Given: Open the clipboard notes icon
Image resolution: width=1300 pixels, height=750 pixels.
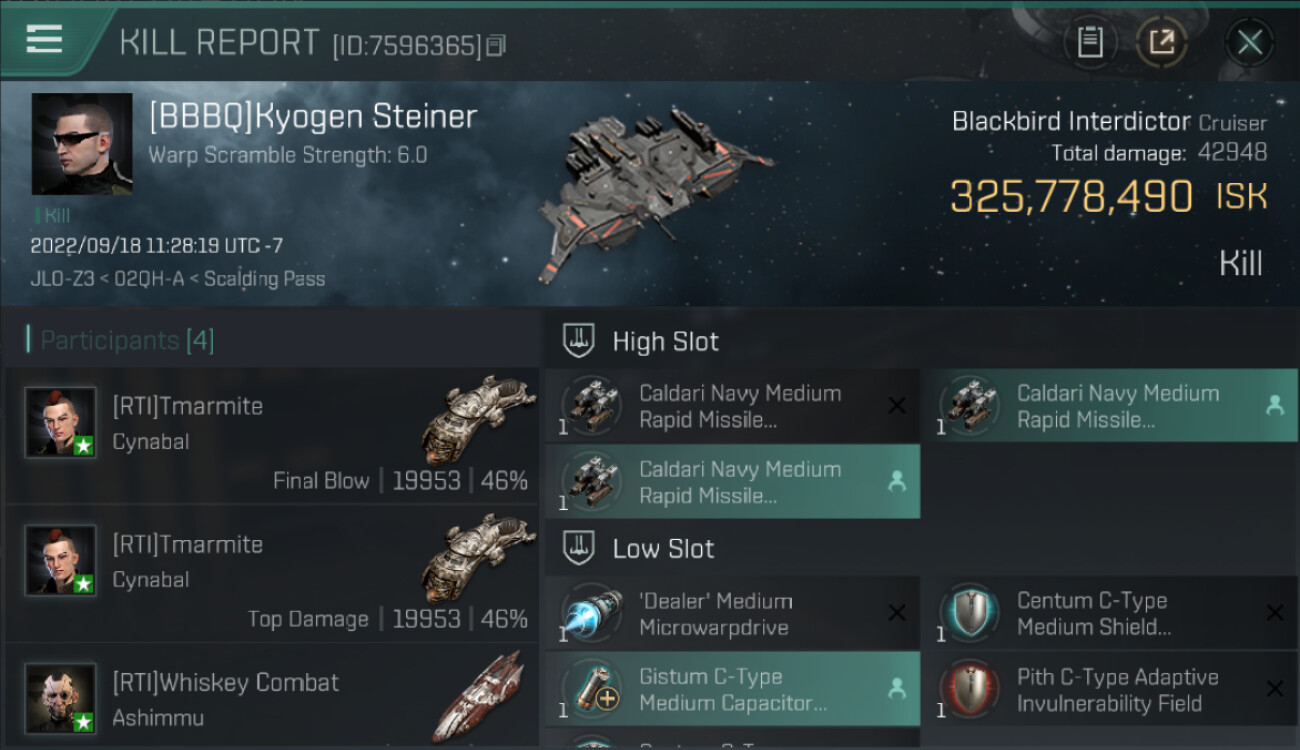Looking at the screenshot, I should coord(1090,42).
